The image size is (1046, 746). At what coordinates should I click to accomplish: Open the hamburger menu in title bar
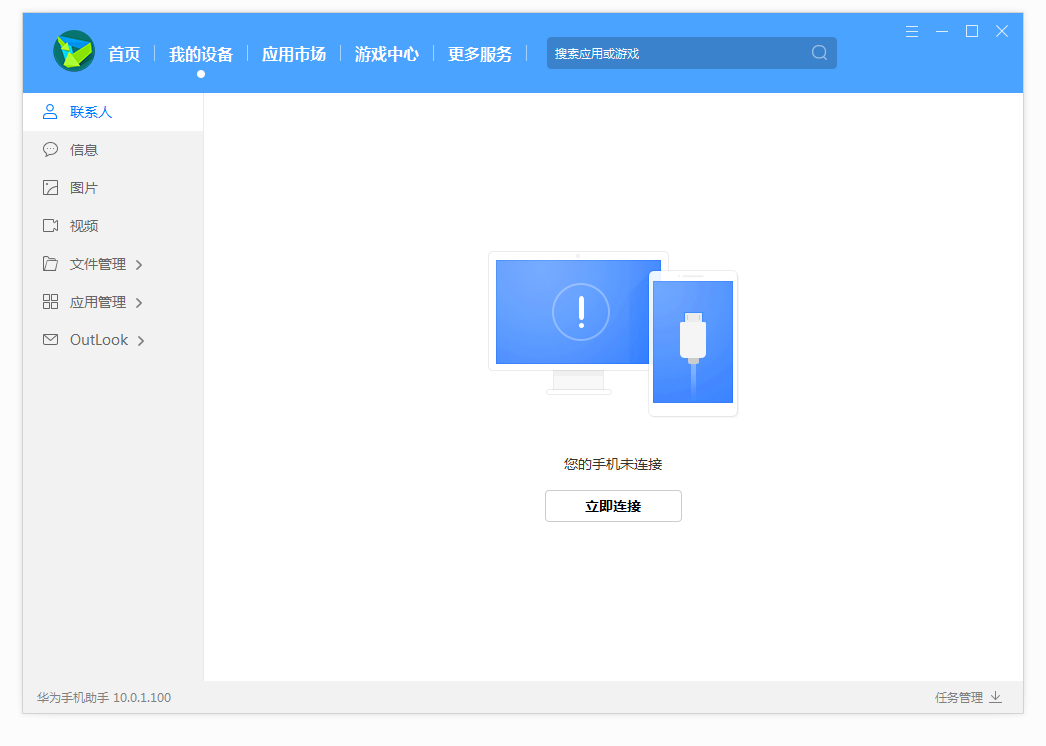click(911, 31)
